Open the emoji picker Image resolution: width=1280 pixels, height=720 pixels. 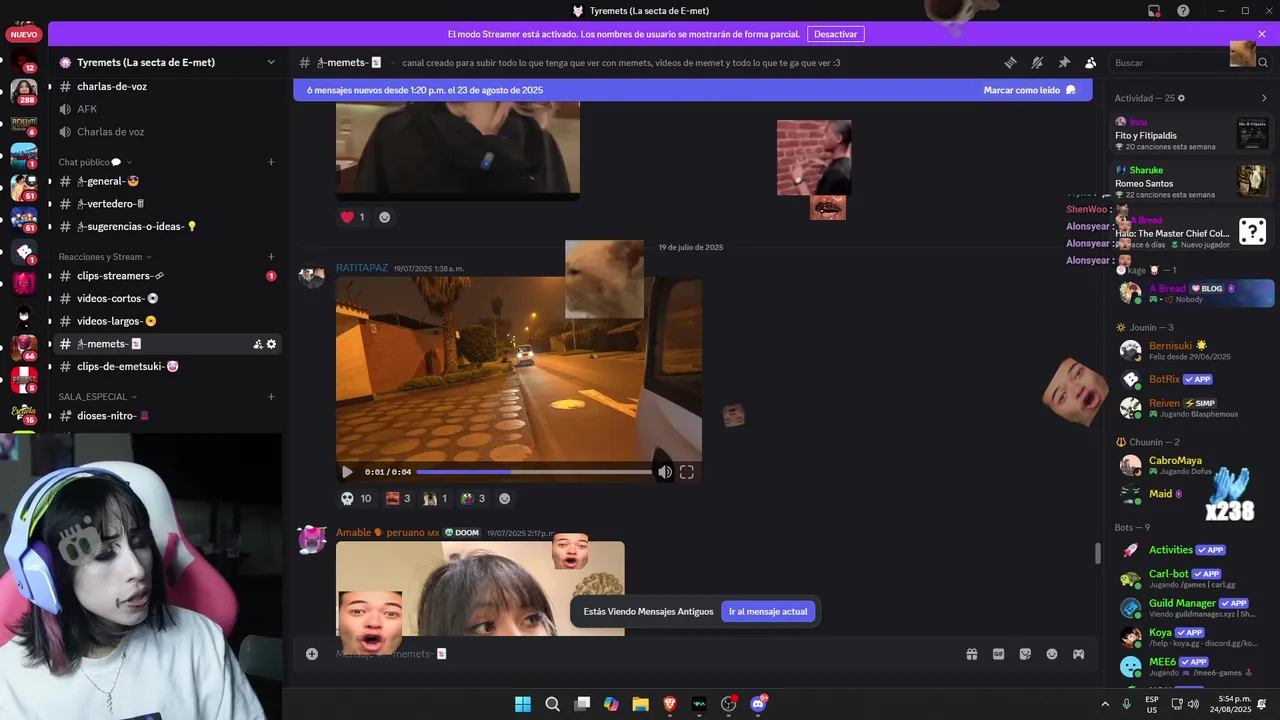click(1052, 654)
